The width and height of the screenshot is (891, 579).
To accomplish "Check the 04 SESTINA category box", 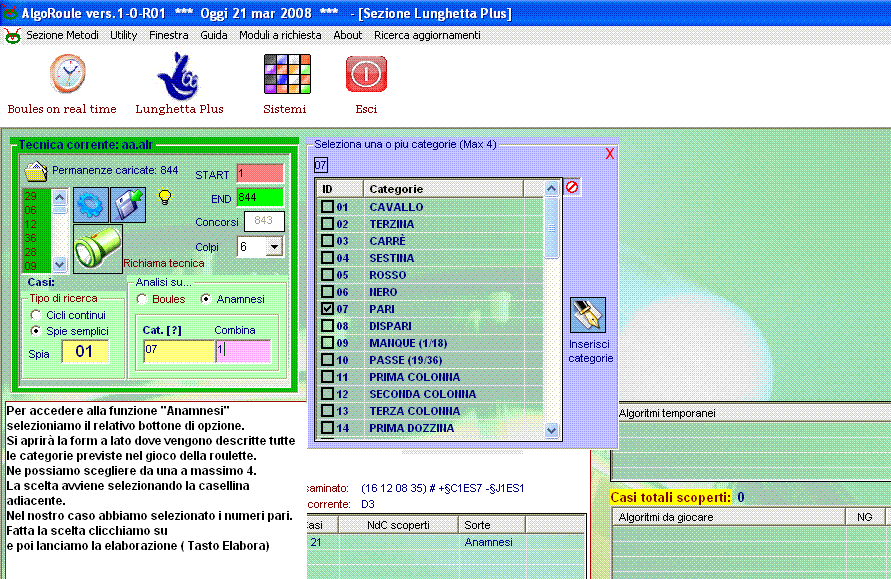I will pos(327,257).
